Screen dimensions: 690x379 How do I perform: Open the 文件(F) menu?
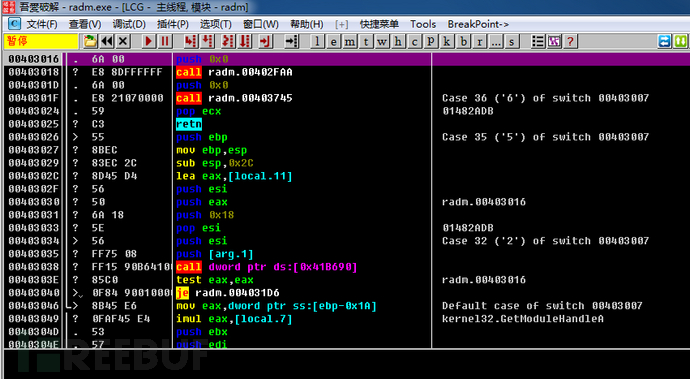point(42,24)
